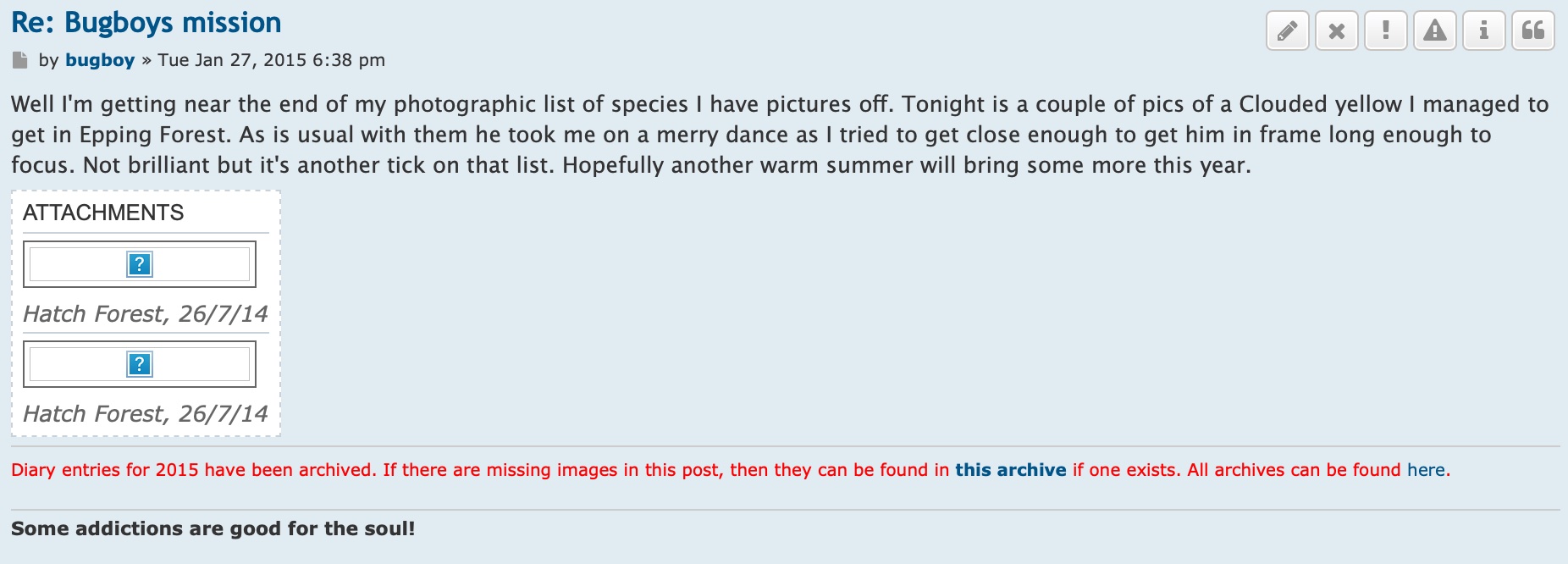This screenshot has height=564, width=1568.
Task: Click the ATTACHMENTS heading
Action: click(103, 213)
